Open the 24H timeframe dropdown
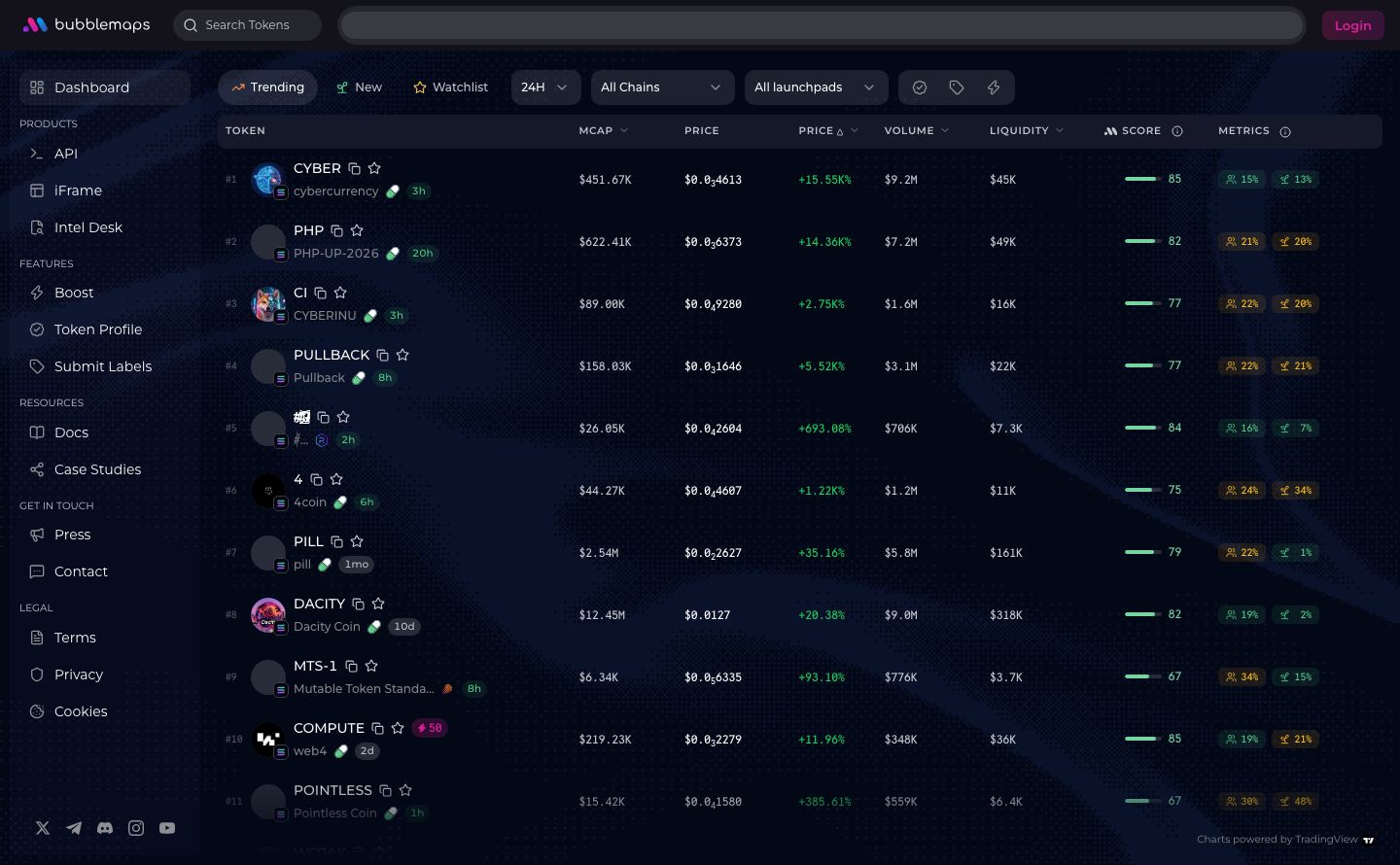The image size is (1400, 865). pos(545,87)
